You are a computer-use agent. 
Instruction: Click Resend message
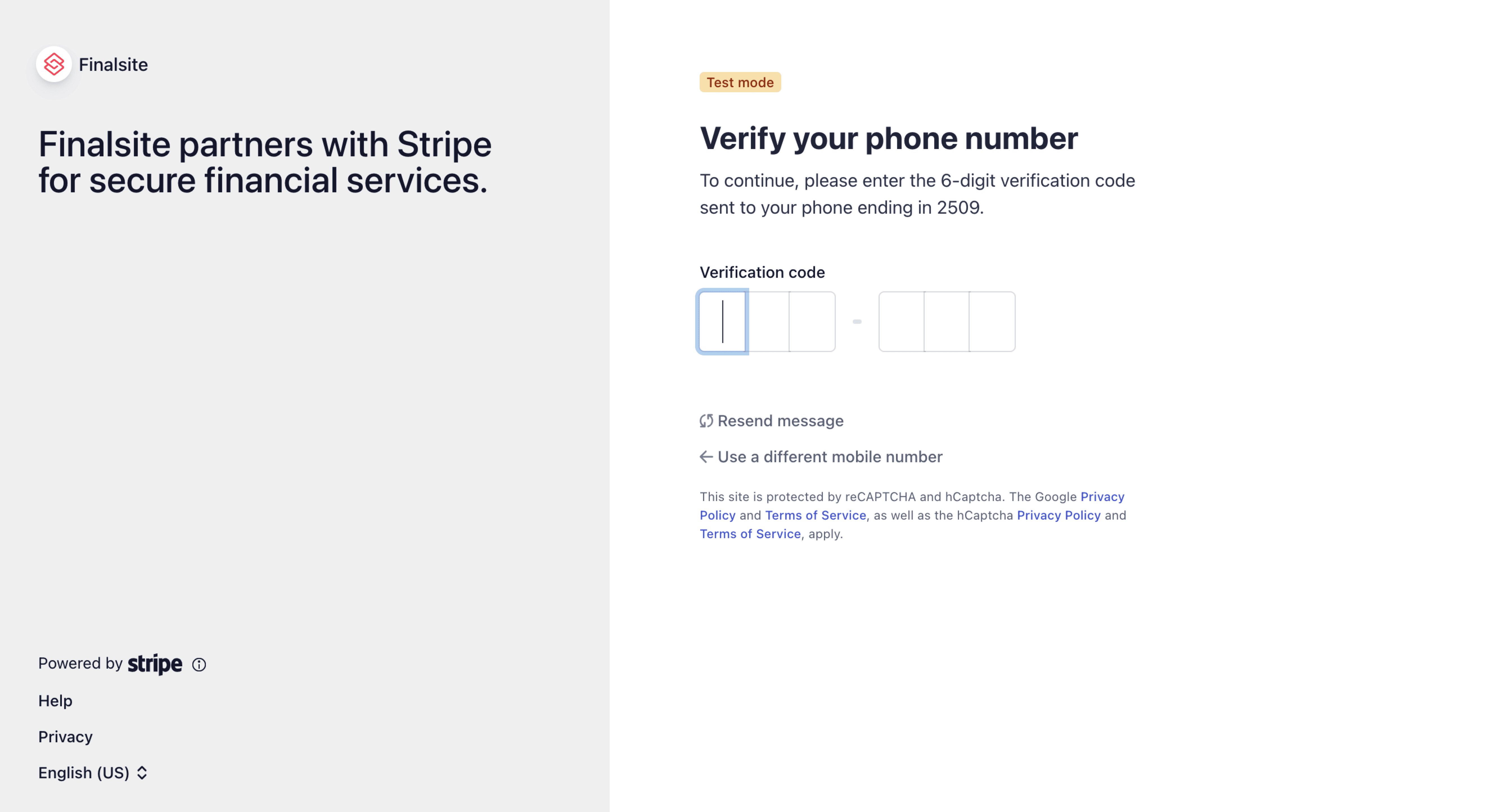click(780, 421)
